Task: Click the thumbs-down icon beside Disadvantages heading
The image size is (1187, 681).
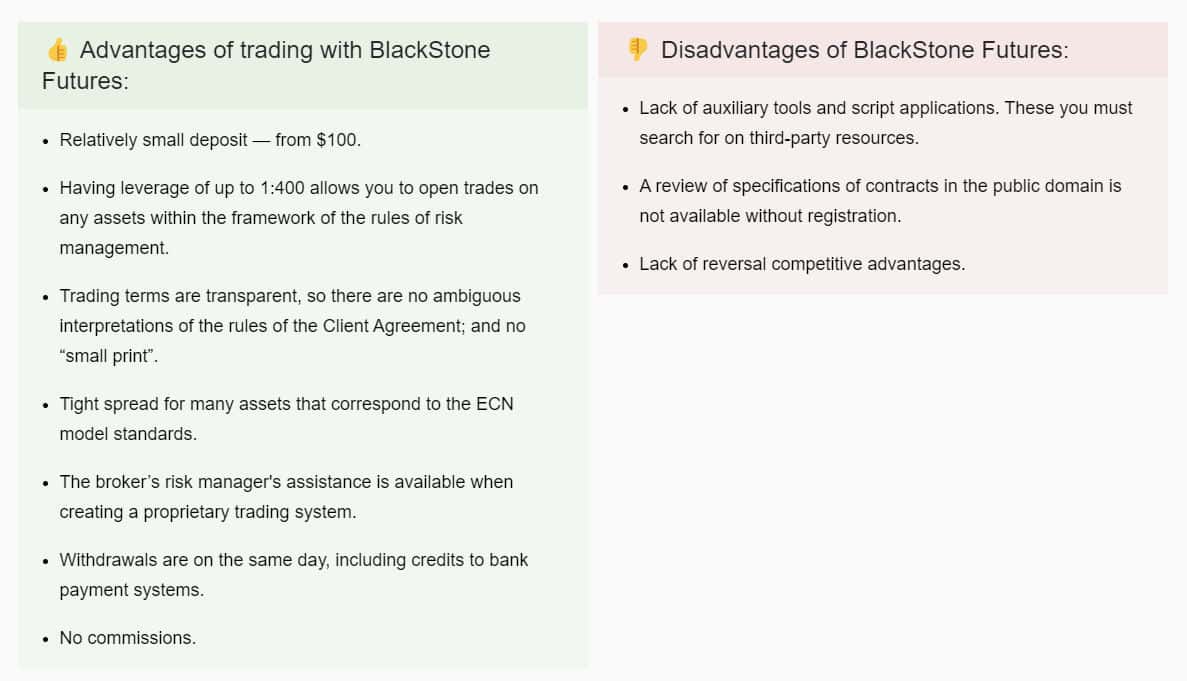Action: [x=636, y=49]
